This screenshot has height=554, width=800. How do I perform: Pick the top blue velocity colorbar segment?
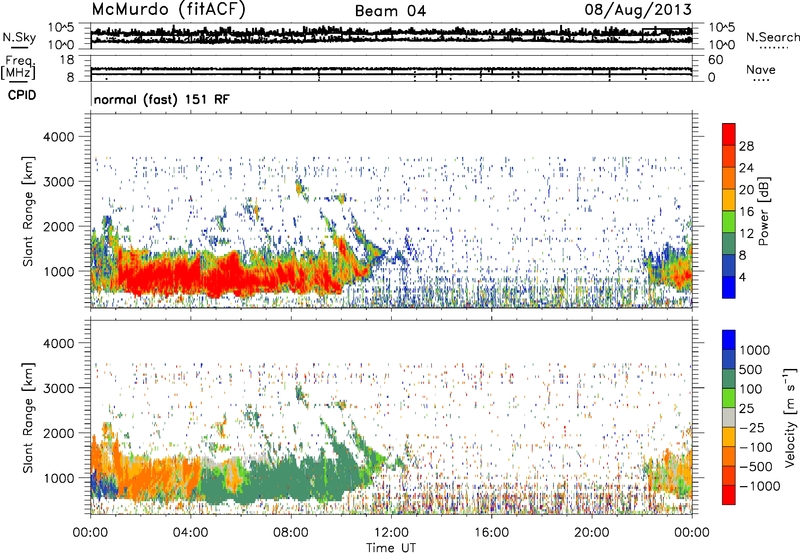(729, 340)
